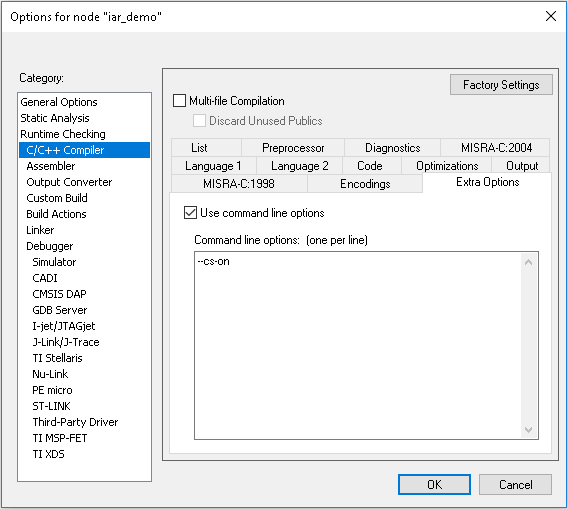Open the Language 2 tab

coord(300,166)
